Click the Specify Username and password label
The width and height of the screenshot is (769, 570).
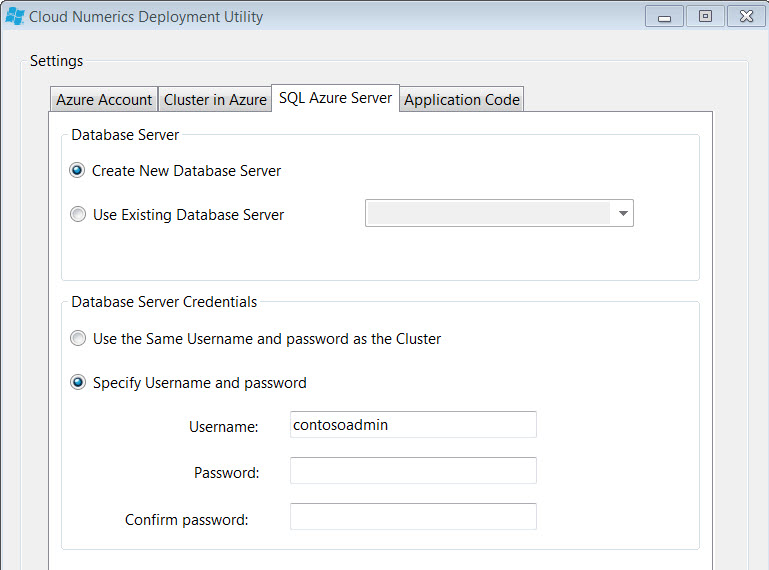(x=200, y=383)
